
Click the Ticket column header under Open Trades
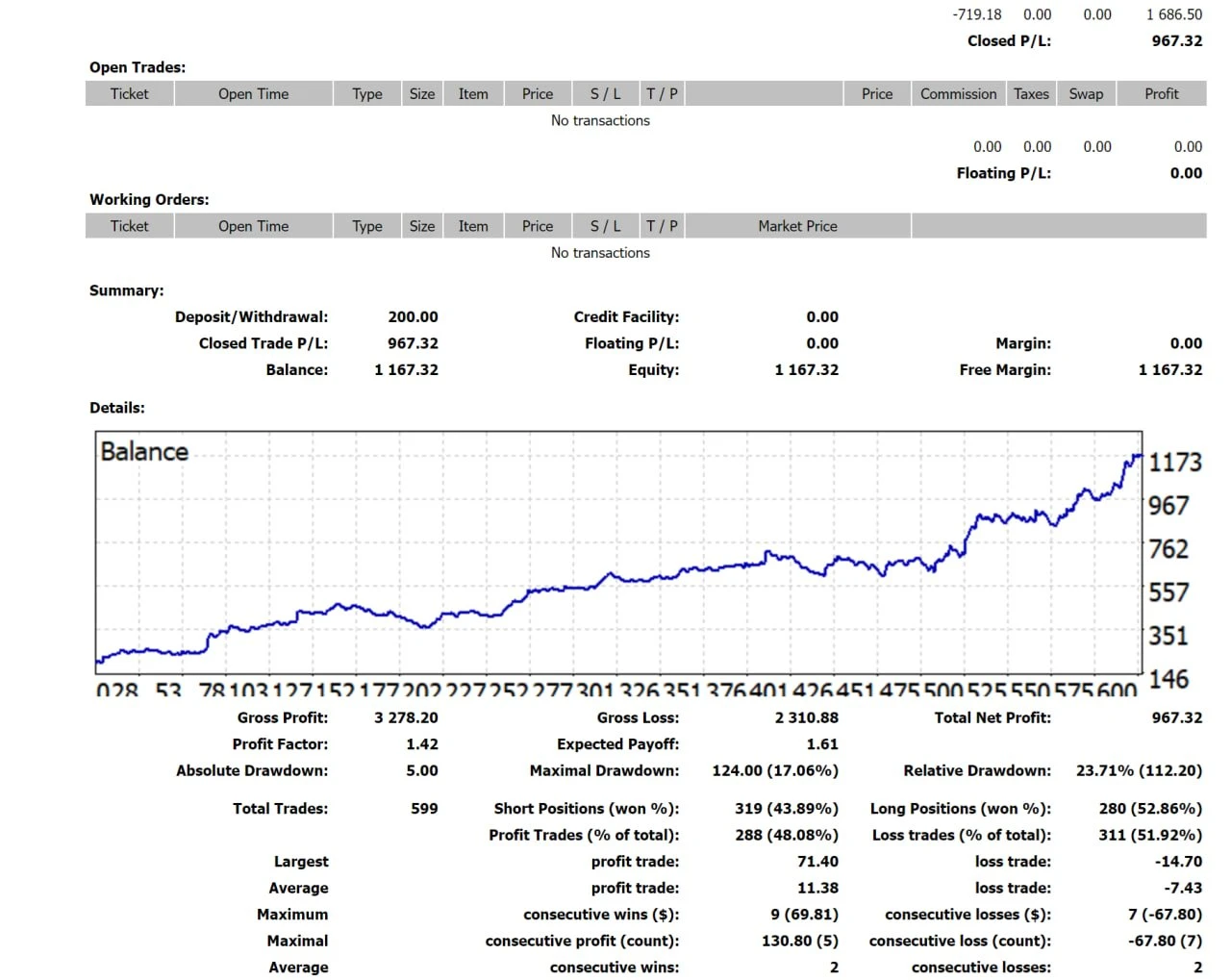pos(129,94)
